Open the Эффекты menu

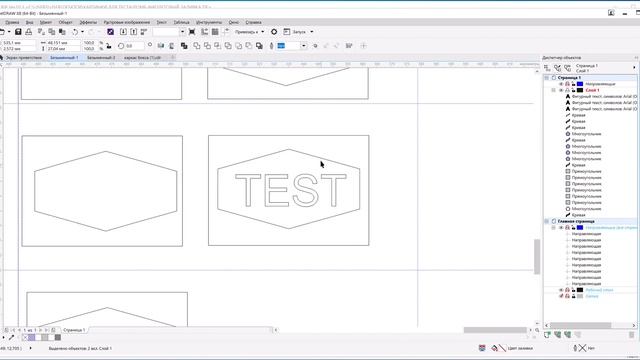click(x=88, y=22)
